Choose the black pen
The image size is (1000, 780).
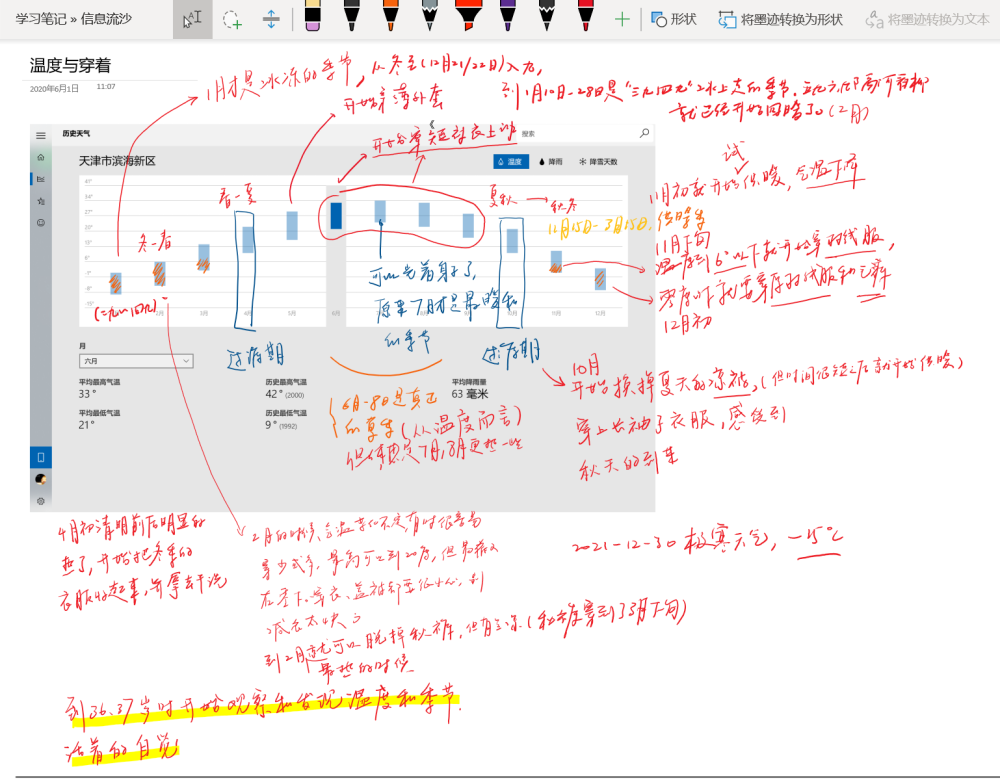tap(351, 16)
